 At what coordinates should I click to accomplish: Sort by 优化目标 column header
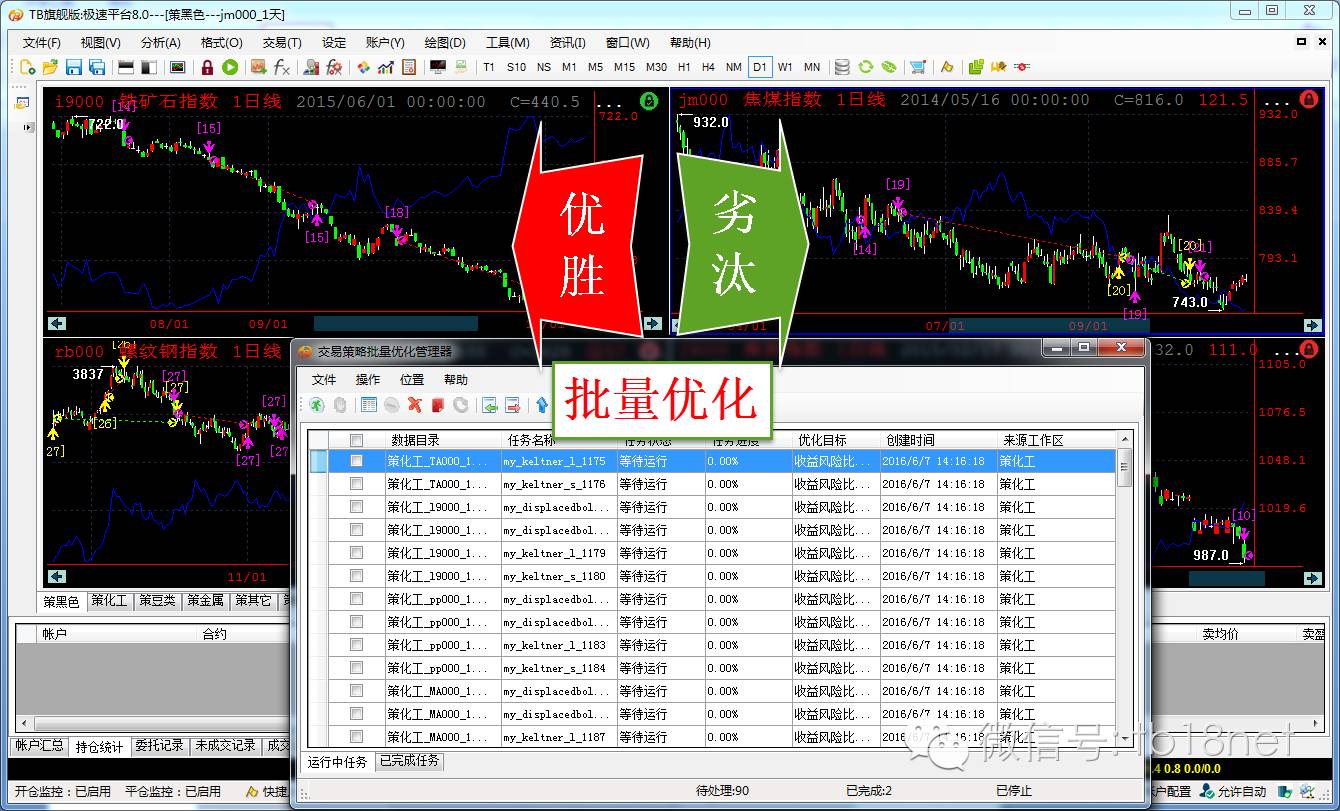835,440
